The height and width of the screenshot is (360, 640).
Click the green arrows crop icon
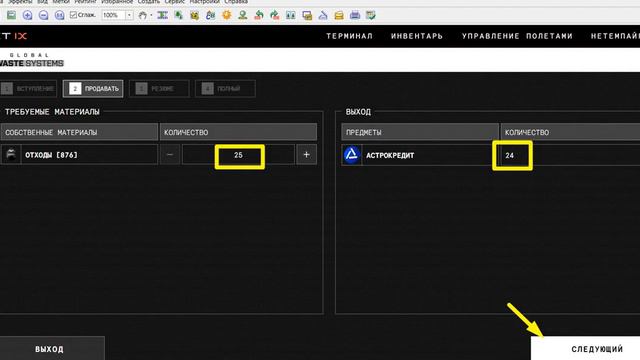[179, 16]
